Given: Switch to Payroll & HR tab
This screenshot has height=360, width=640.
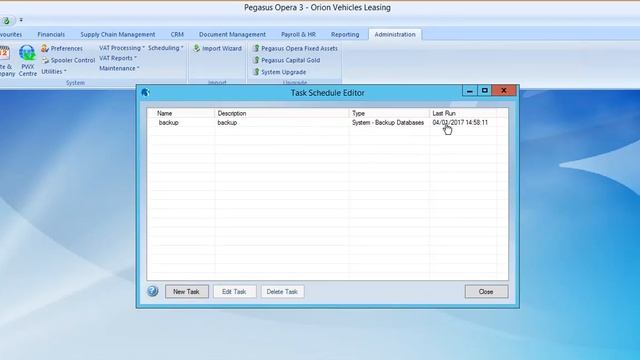Looking at the screenshot, I should (298, 35).
